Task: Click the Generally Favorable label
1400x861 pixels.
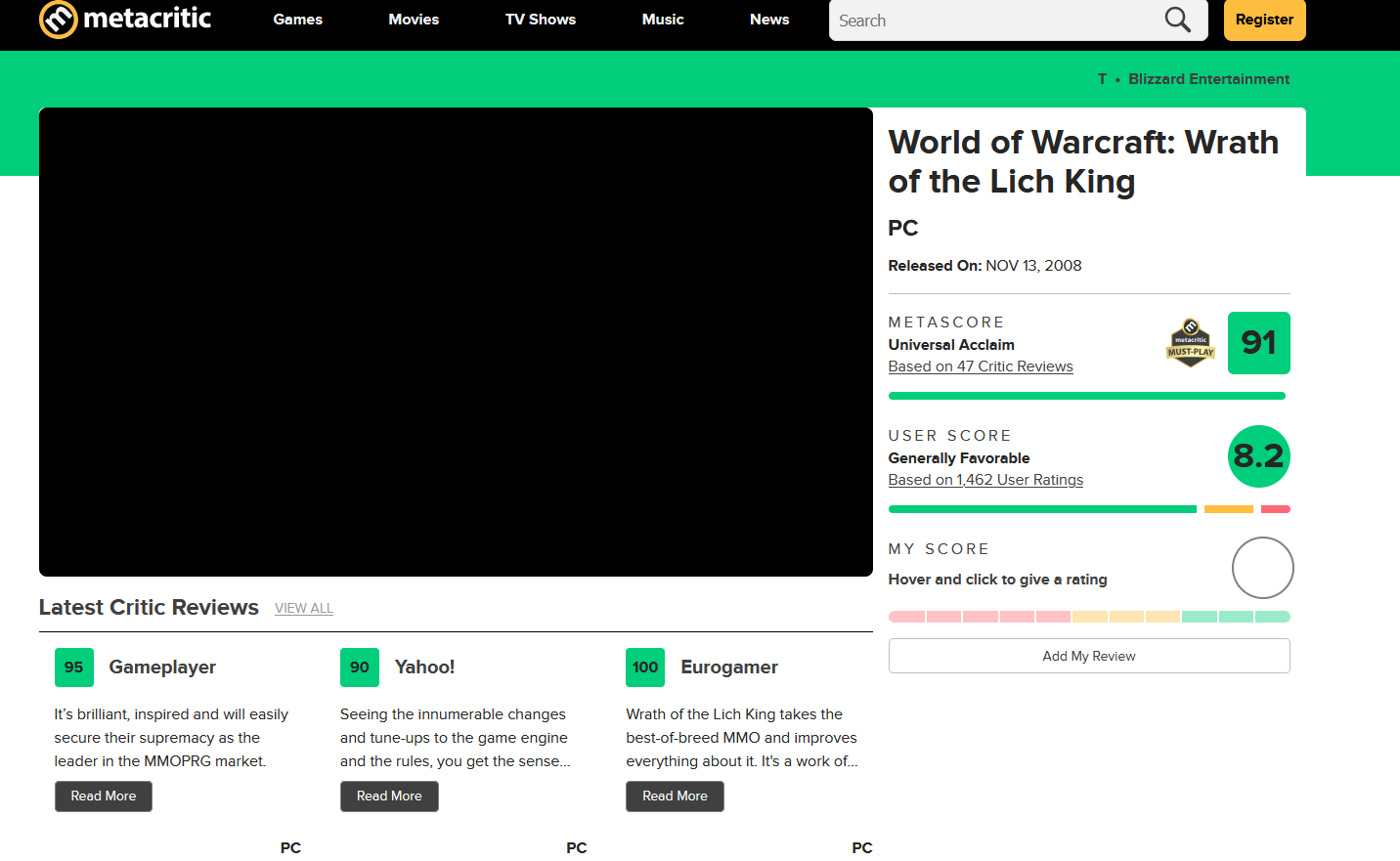Action: (959, 458)
